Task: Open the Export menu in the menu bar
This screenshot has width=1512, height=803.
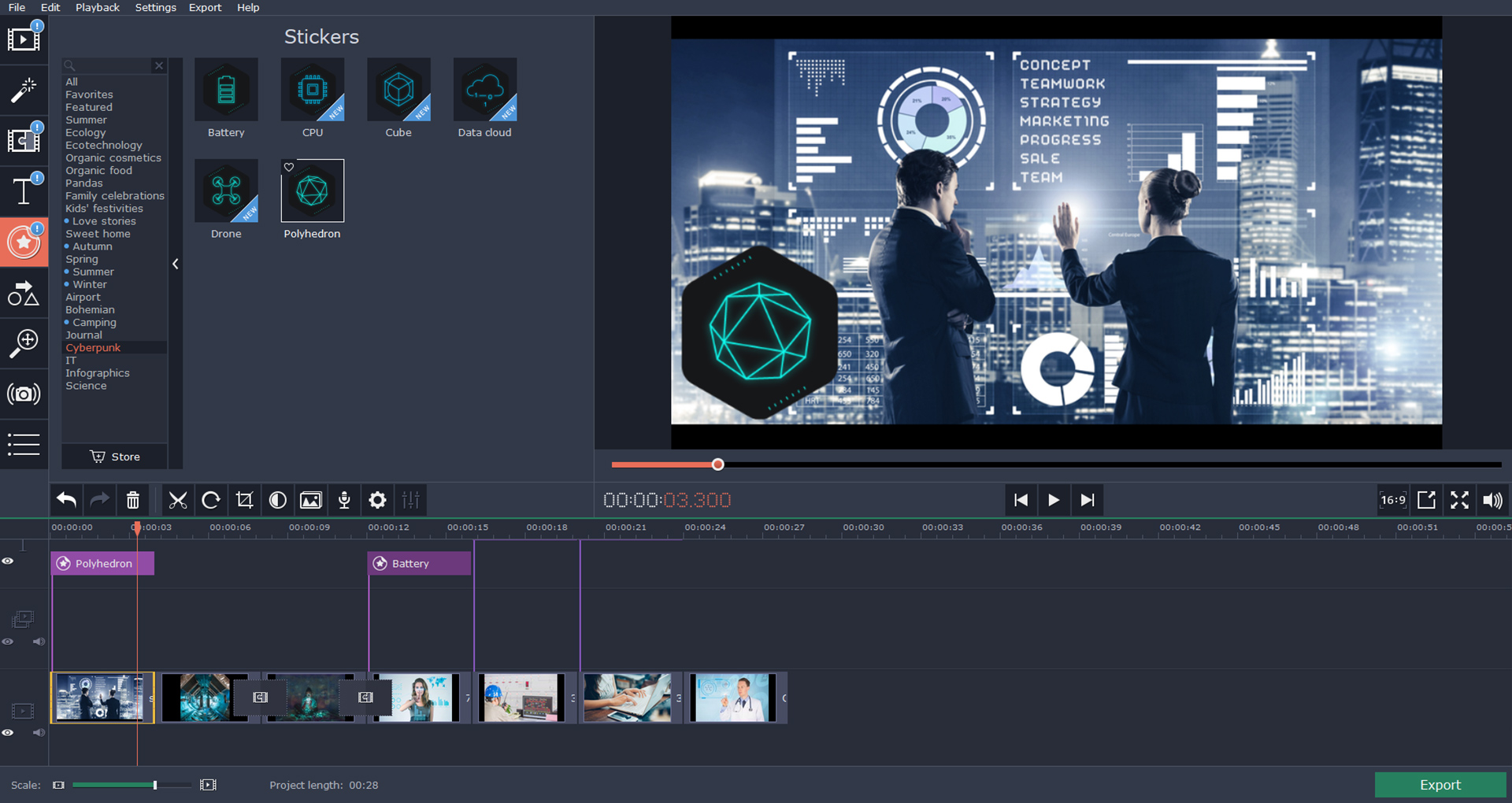Action: (x=205, y=7)
